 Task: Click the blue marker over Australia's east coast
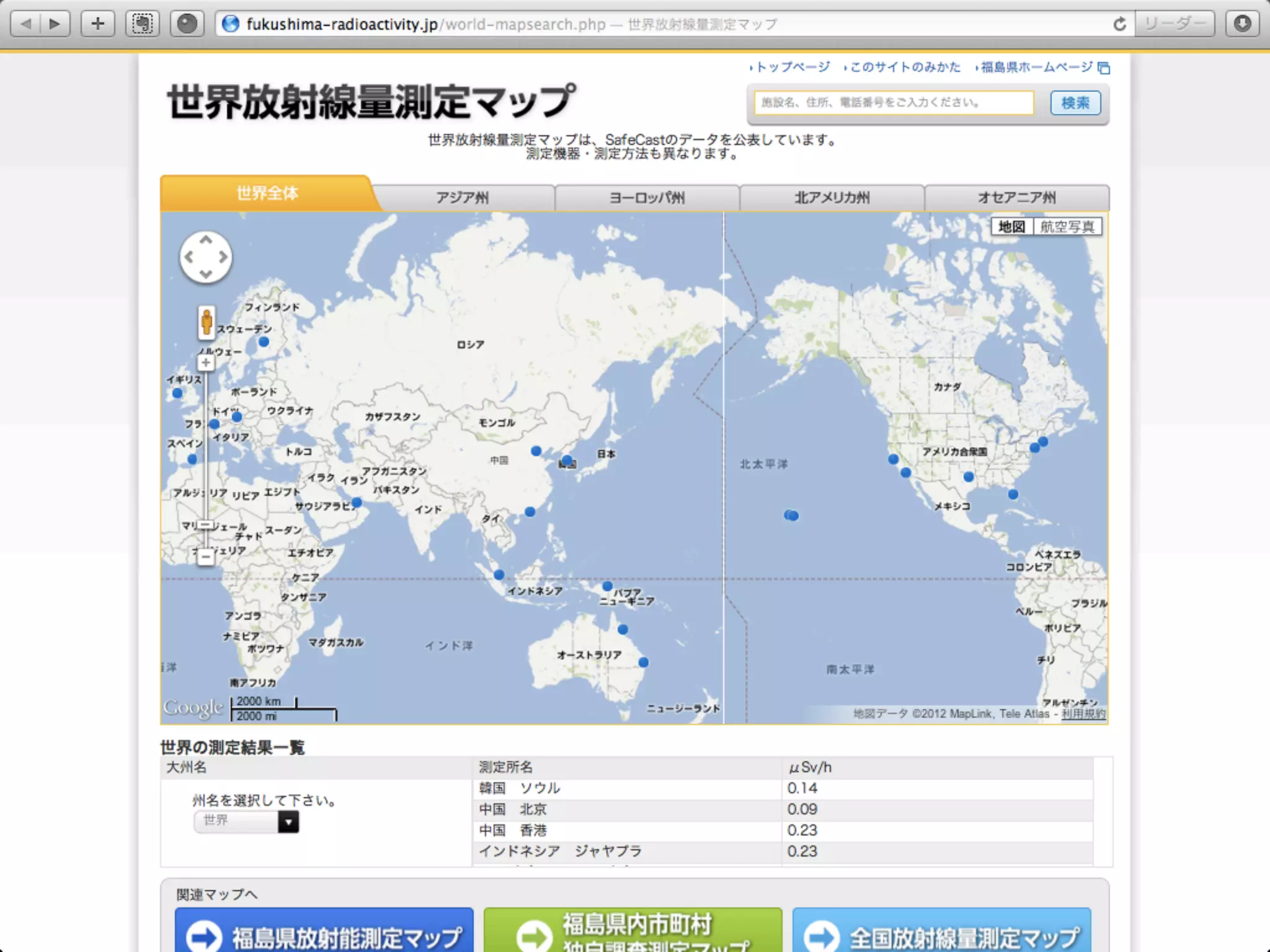643,662
